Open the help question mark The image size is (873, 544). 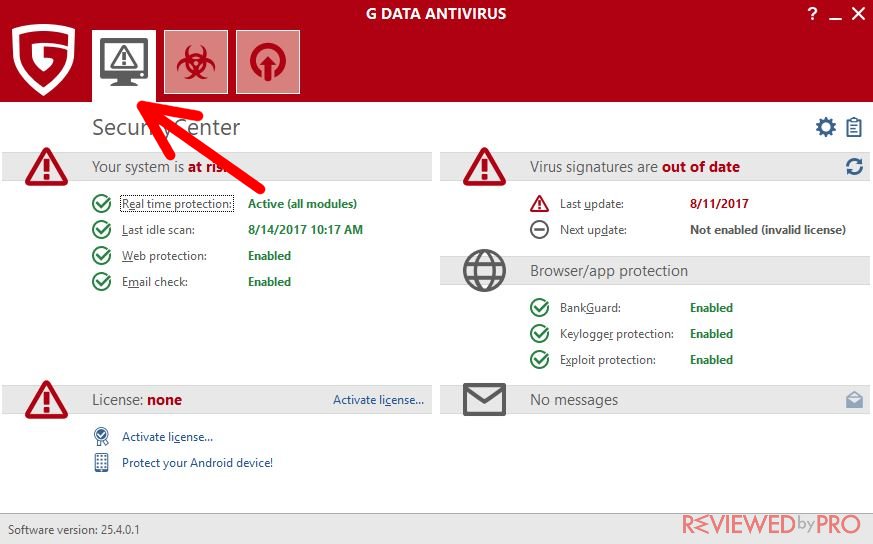[812, 13]
